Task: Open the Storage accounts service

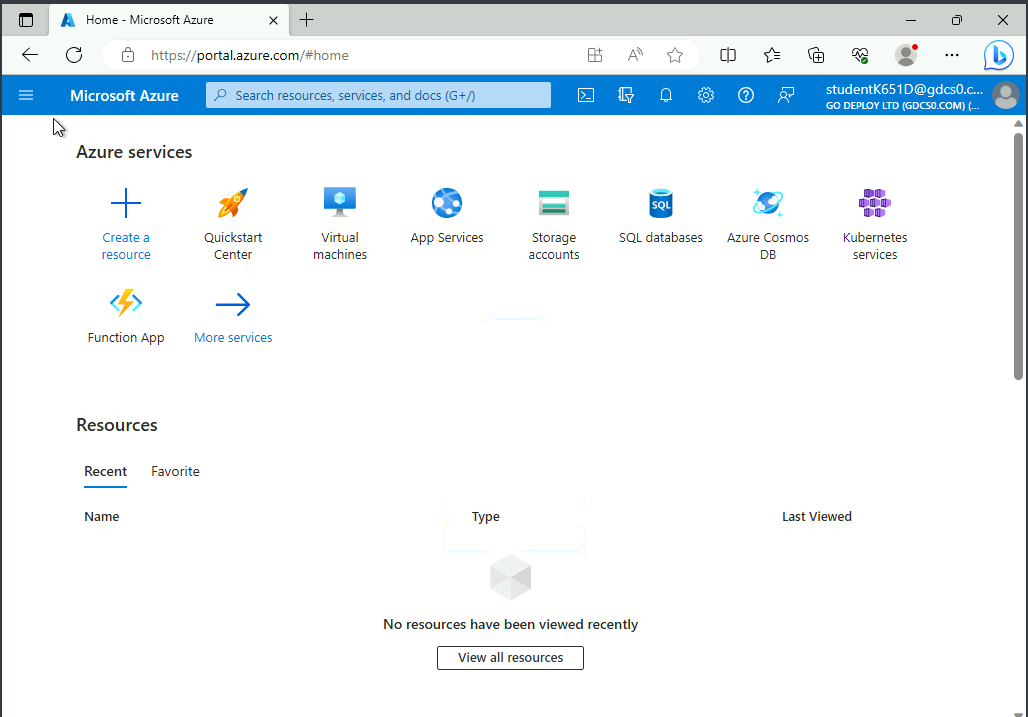Action: point(553,203)
